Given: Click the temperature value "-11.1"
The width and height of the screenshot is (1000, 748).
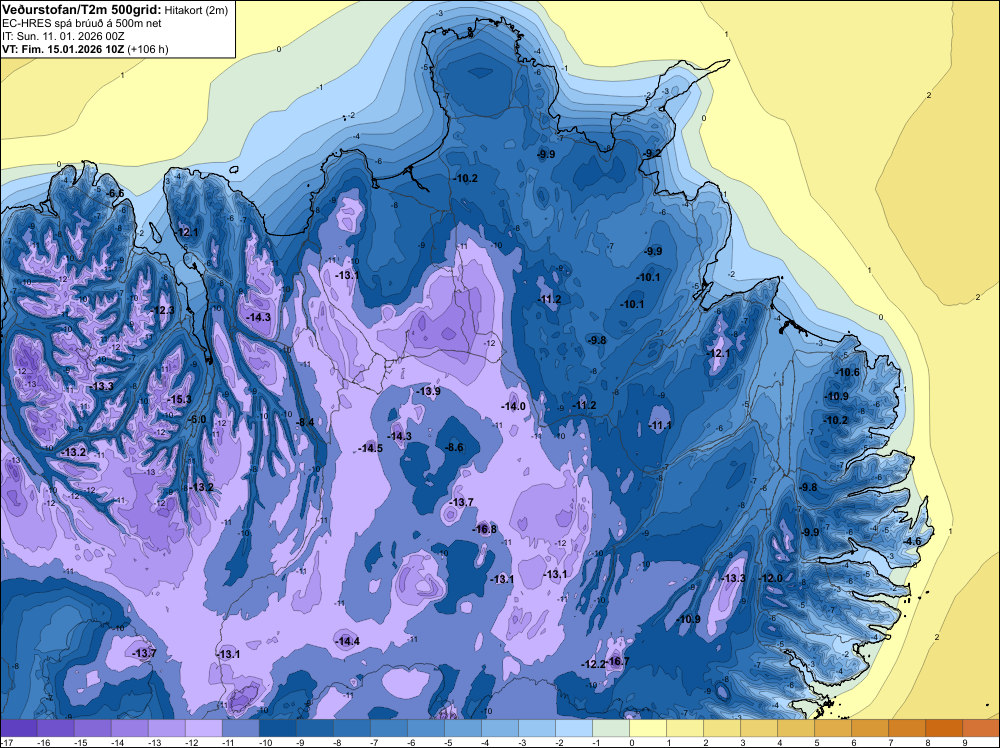Looking at the screenshot, I should tap(660, 425).
